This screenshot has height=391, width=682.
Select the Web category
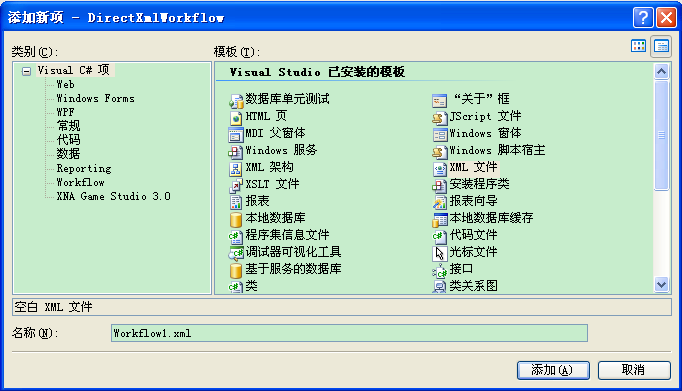click(65, 84)
